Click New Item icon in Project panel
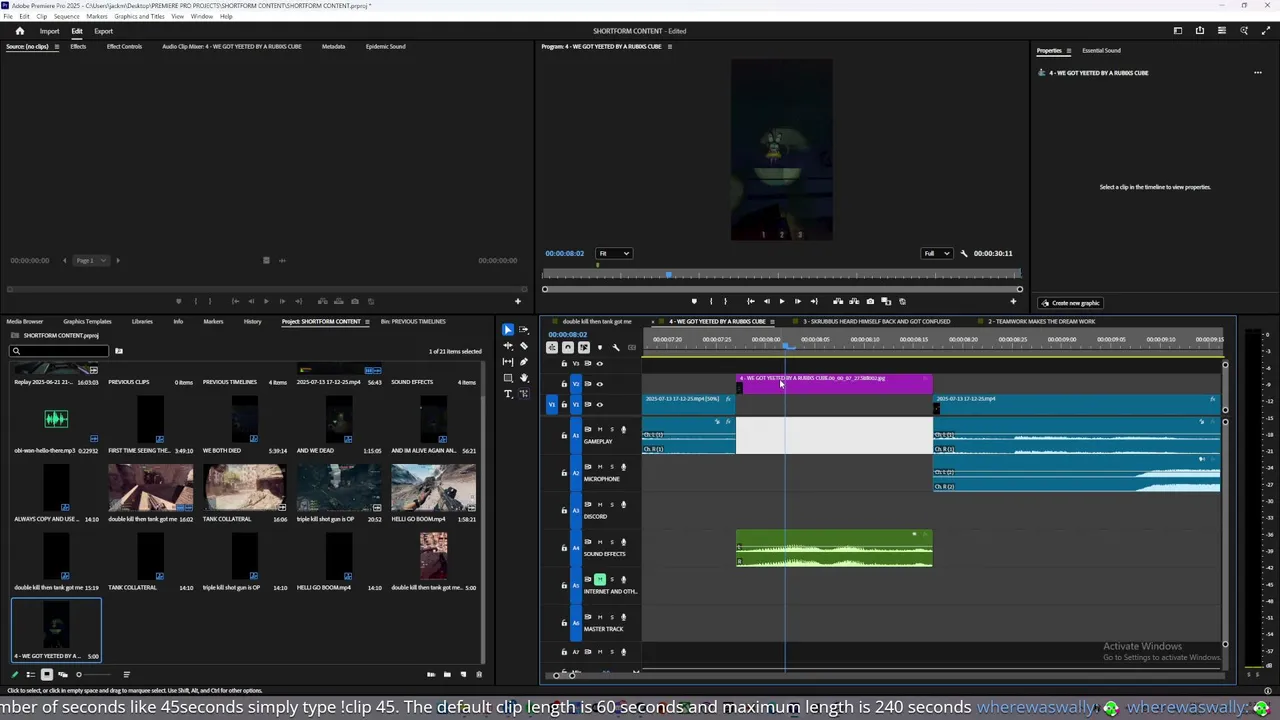Image resolution: width=1280 pixels, height=720 pixels. (x=462, y=674)
